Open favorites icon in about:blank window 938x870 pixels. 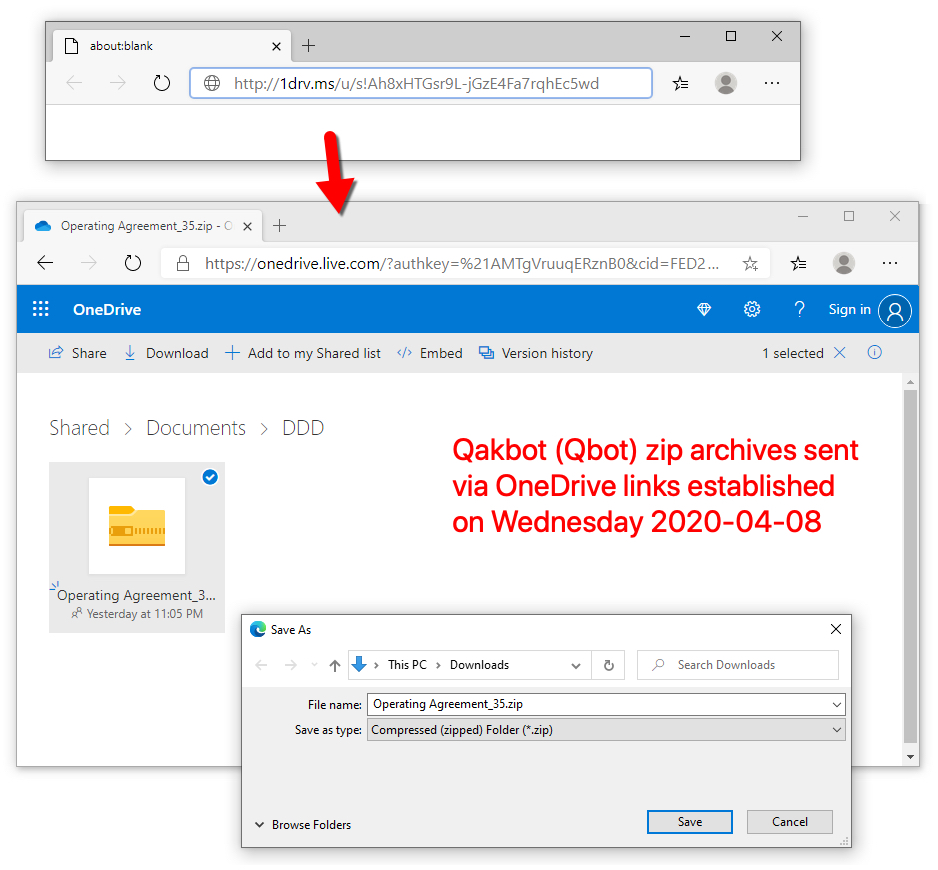(x=680, y=83)
